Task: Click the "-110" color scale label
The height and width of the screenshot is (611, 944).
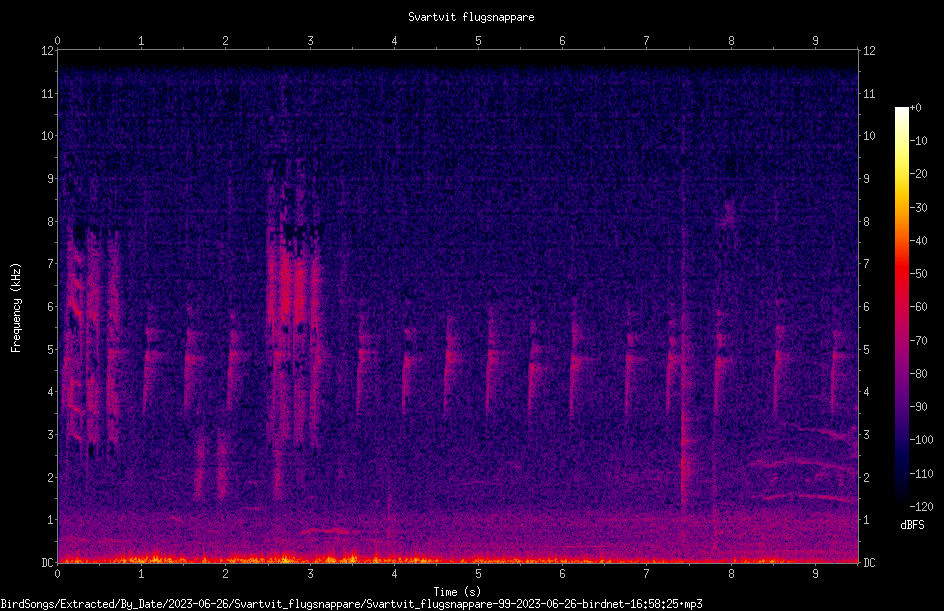Action: (x=921, y=474)
